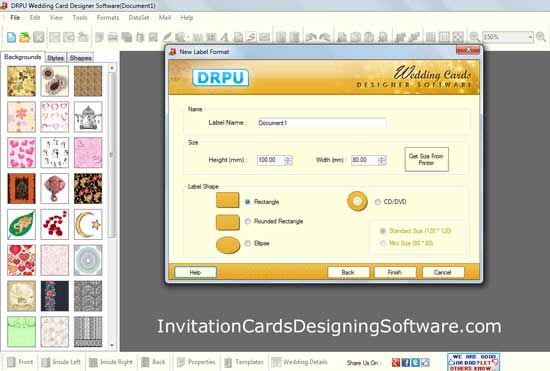This screenshot has height=371, width=550.
Task: Select the green leaf background thumbnail
Action: coord(21,224)
